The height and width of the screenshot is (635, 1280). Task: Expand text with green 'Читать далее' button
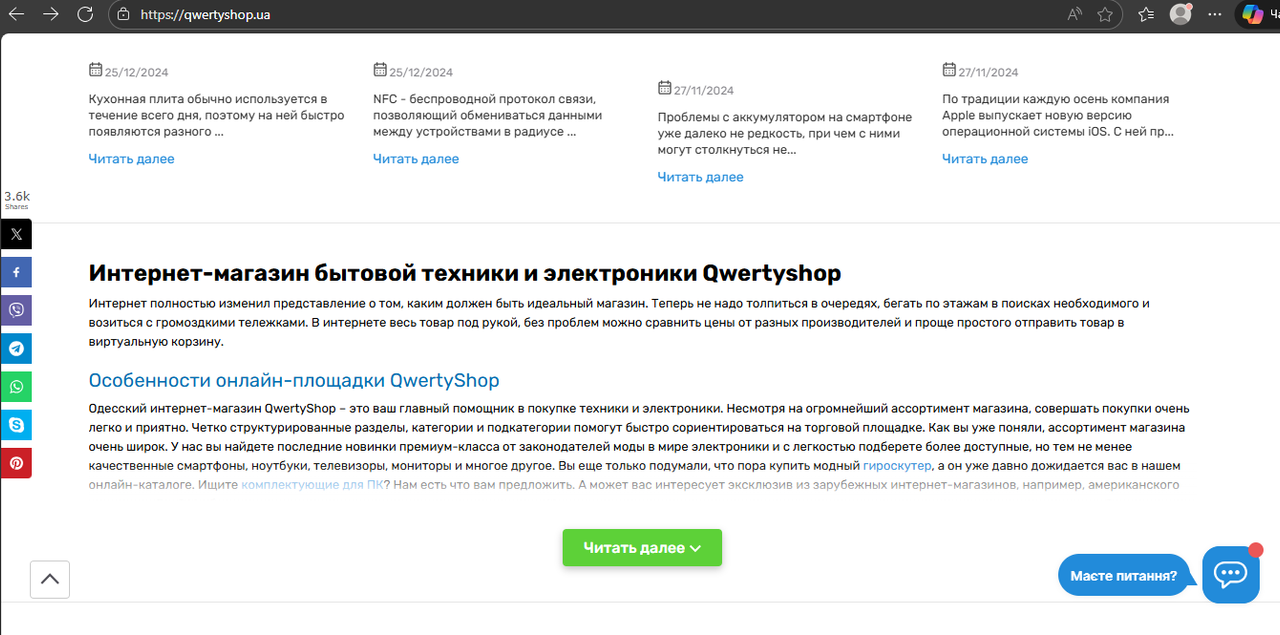tap(642, 548)
